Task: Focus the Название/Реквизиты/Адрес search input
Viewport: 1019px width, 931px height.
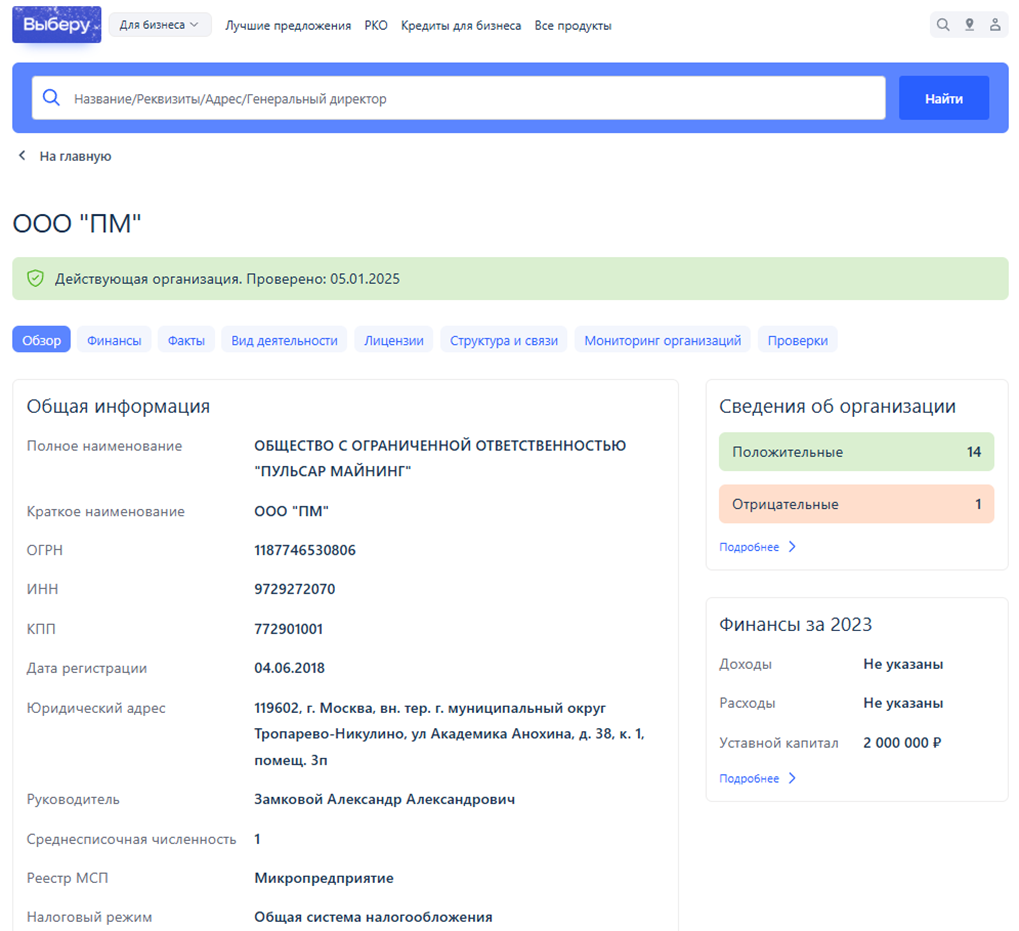Action: (459, 98)
